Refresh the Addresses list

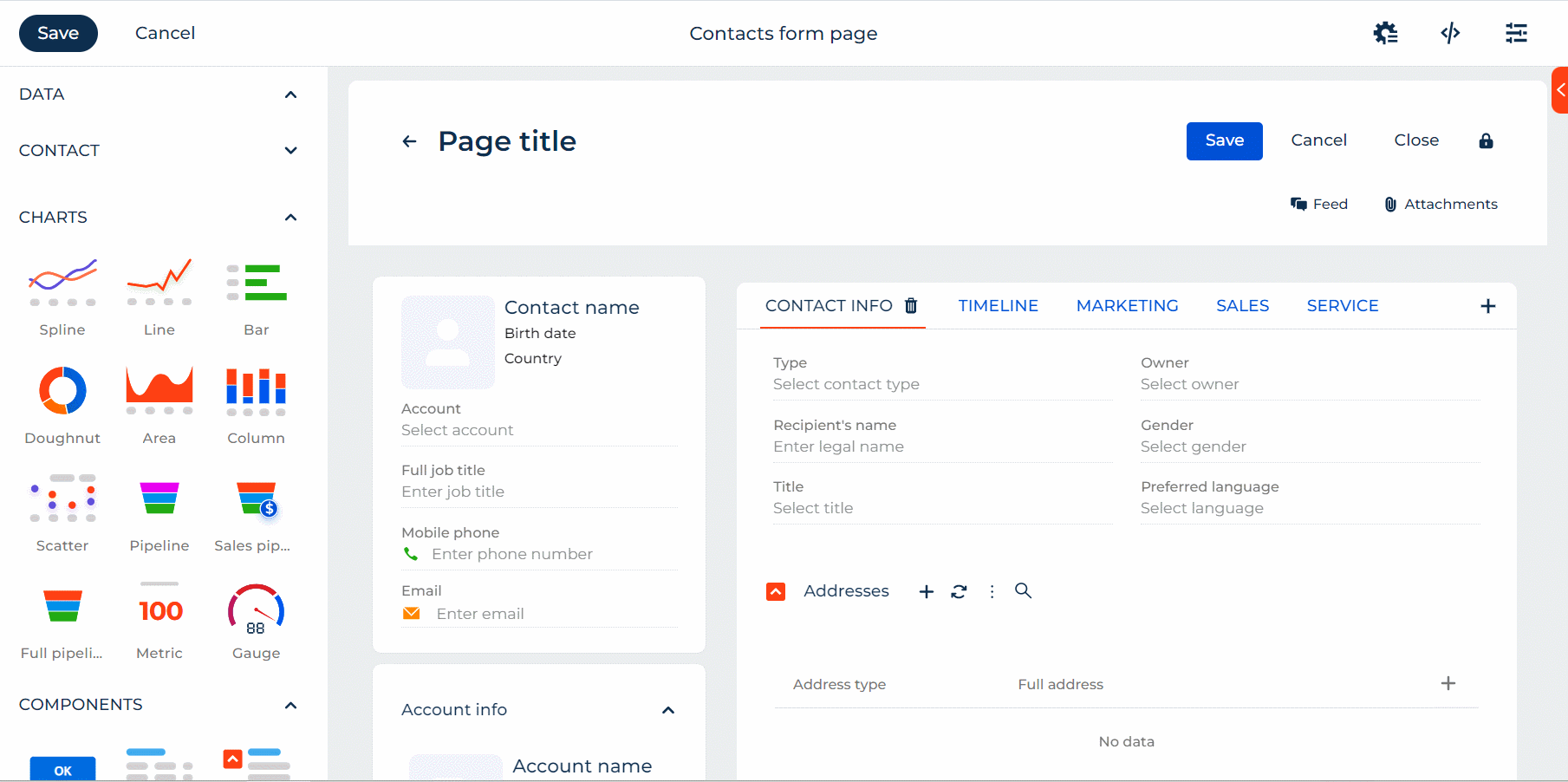(x=959, y=591)
